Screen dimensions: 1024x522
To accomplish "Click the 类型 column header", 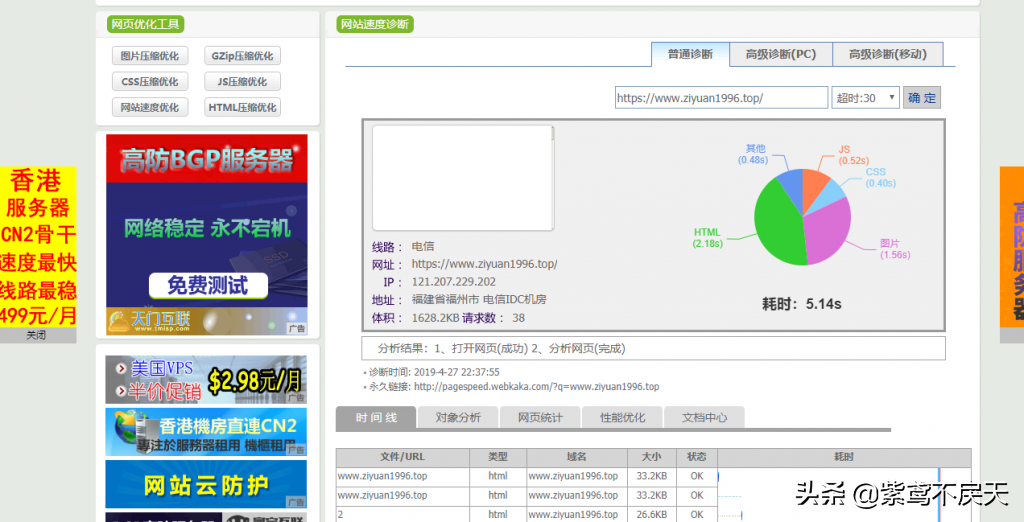I will [498, 457].
